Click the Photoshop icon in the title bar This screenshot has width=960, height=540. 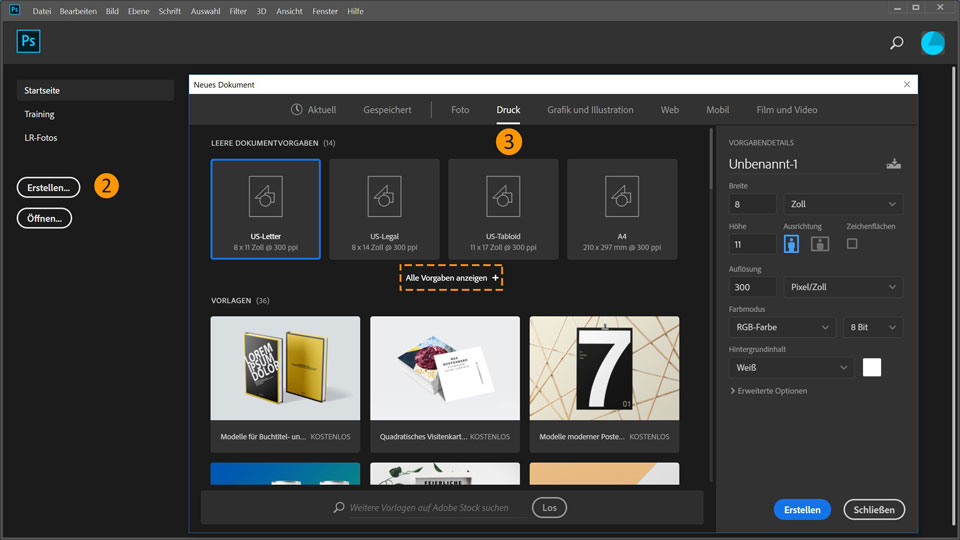[x=15, y=10]
